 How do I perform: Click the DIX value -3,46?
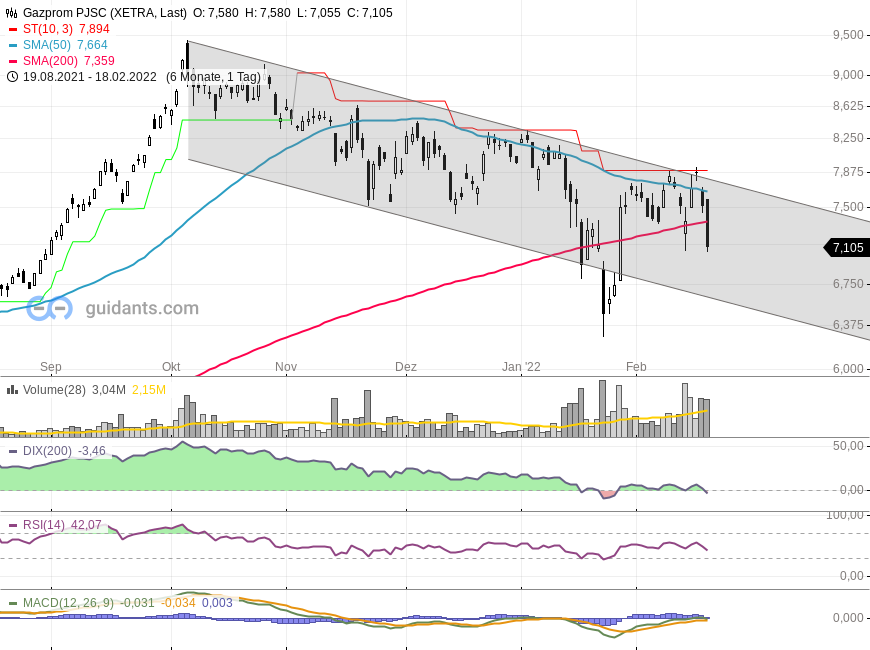(92, 451)
